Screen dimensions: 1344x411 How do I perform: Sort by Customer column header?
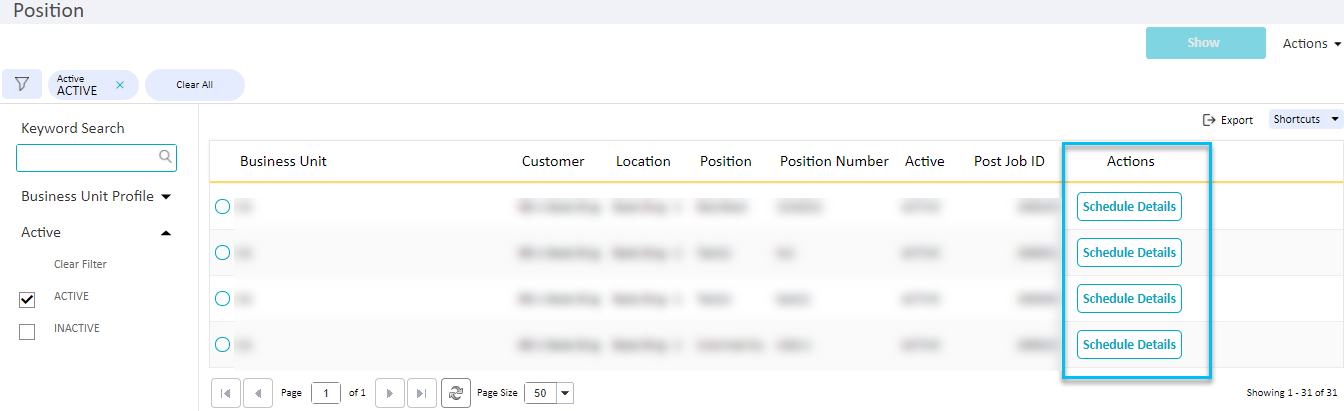[553, 161]
